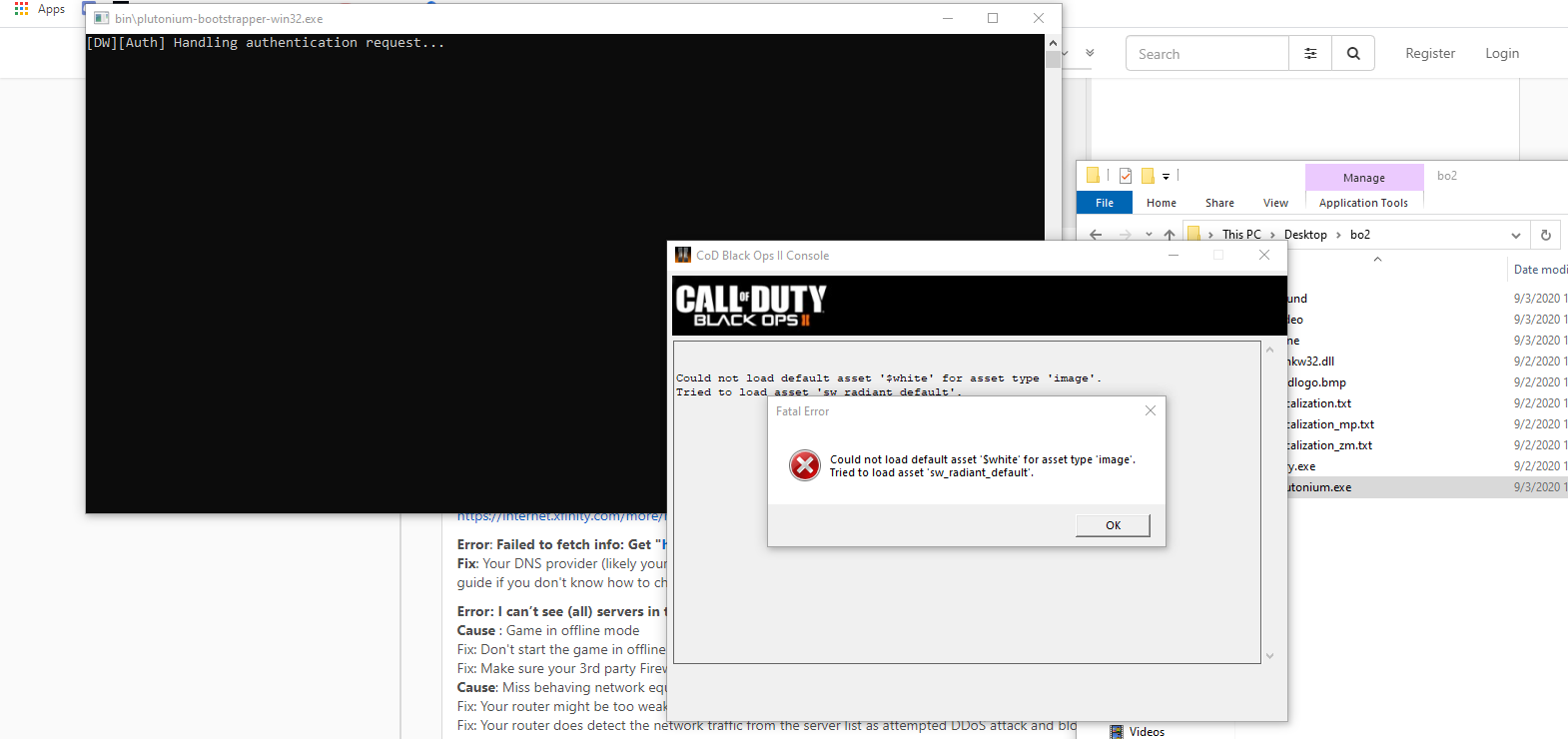Select the file ending in kw32.dll
This screenshot has width=1568, height=739.
(x=1310, y=362)
